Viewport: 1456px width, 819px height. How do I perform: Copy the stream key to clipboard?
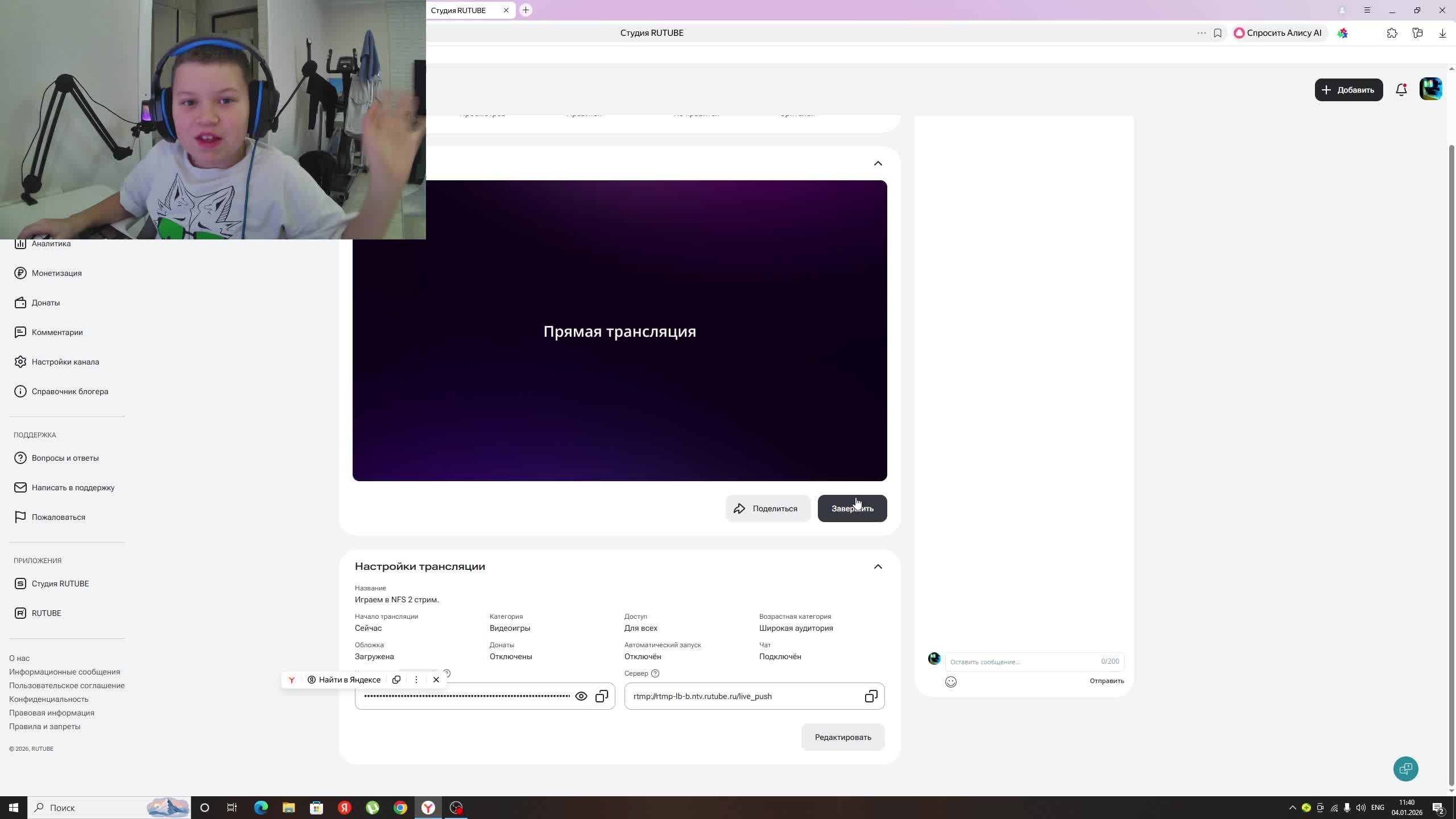(x=602, y=696)
